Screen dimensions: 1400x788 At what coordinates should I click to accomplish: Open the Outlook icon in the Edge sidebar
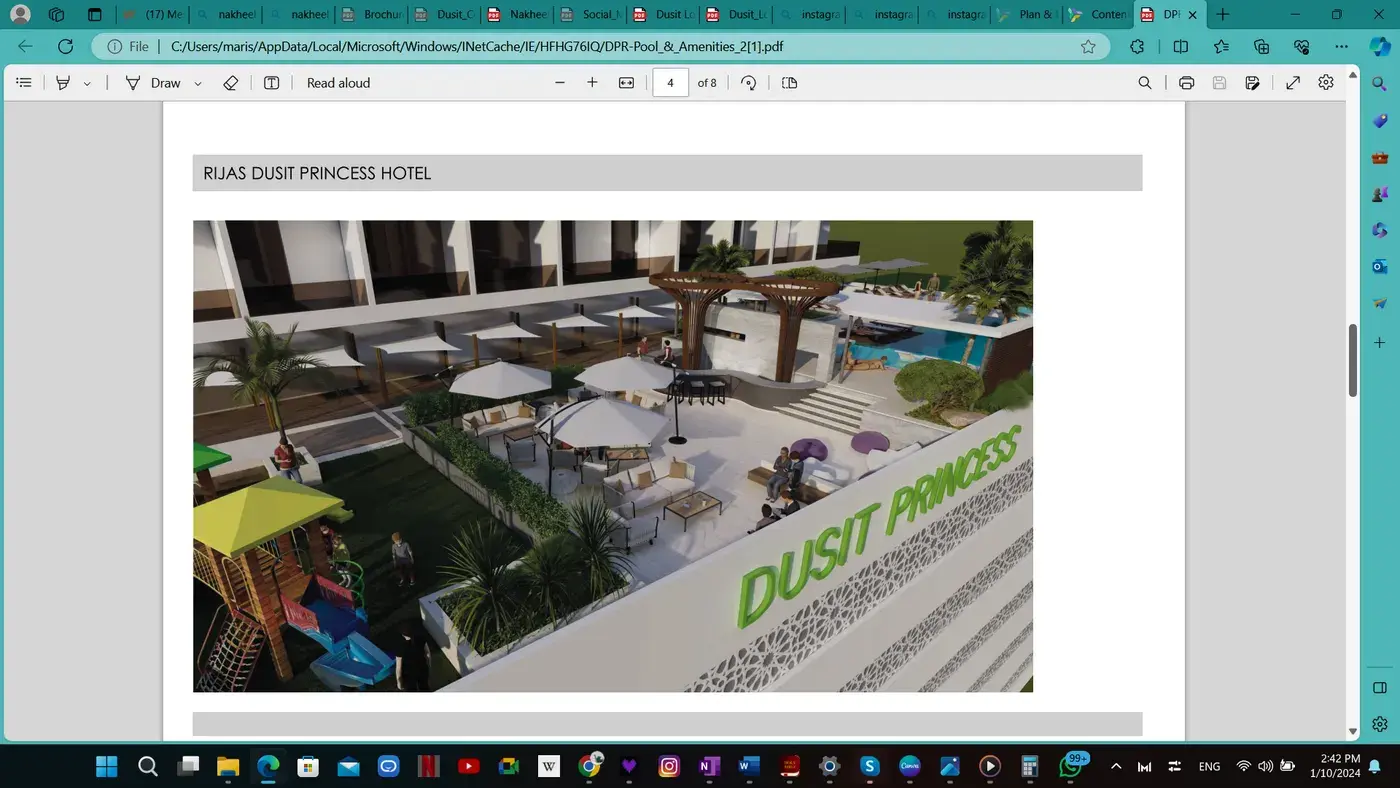(x=1380, y=266)
